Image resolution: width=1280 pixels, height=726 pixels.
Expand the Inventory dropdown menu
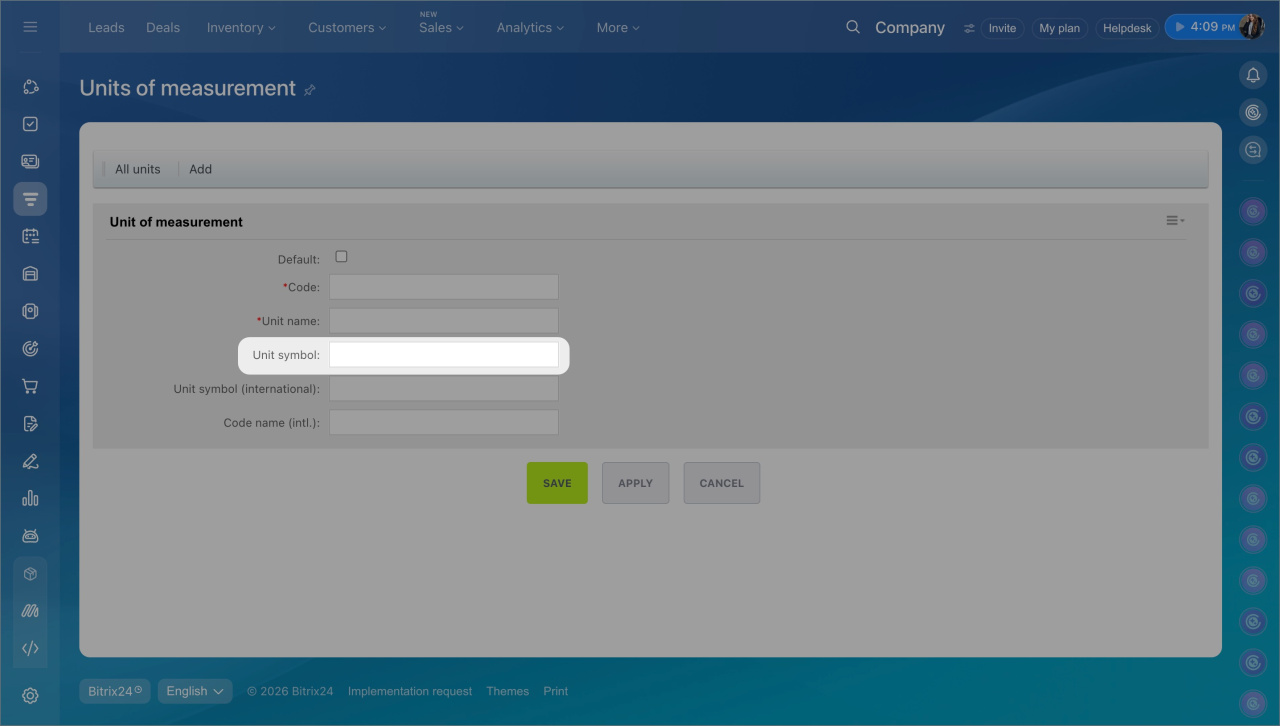[x=242, y=28]
